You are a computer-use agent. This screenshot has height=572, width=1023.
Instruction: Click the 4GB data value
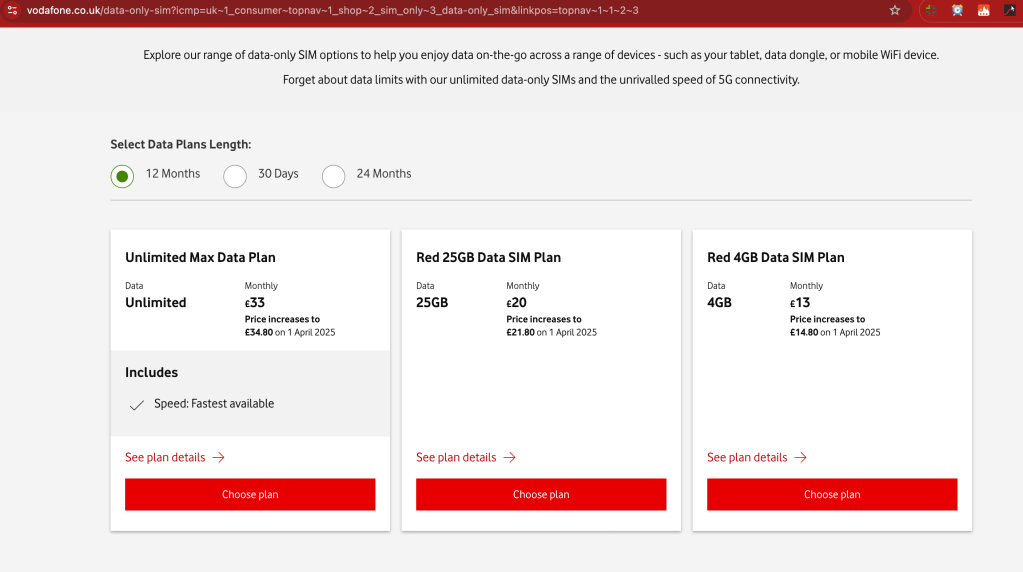click(x=719, y=303)
